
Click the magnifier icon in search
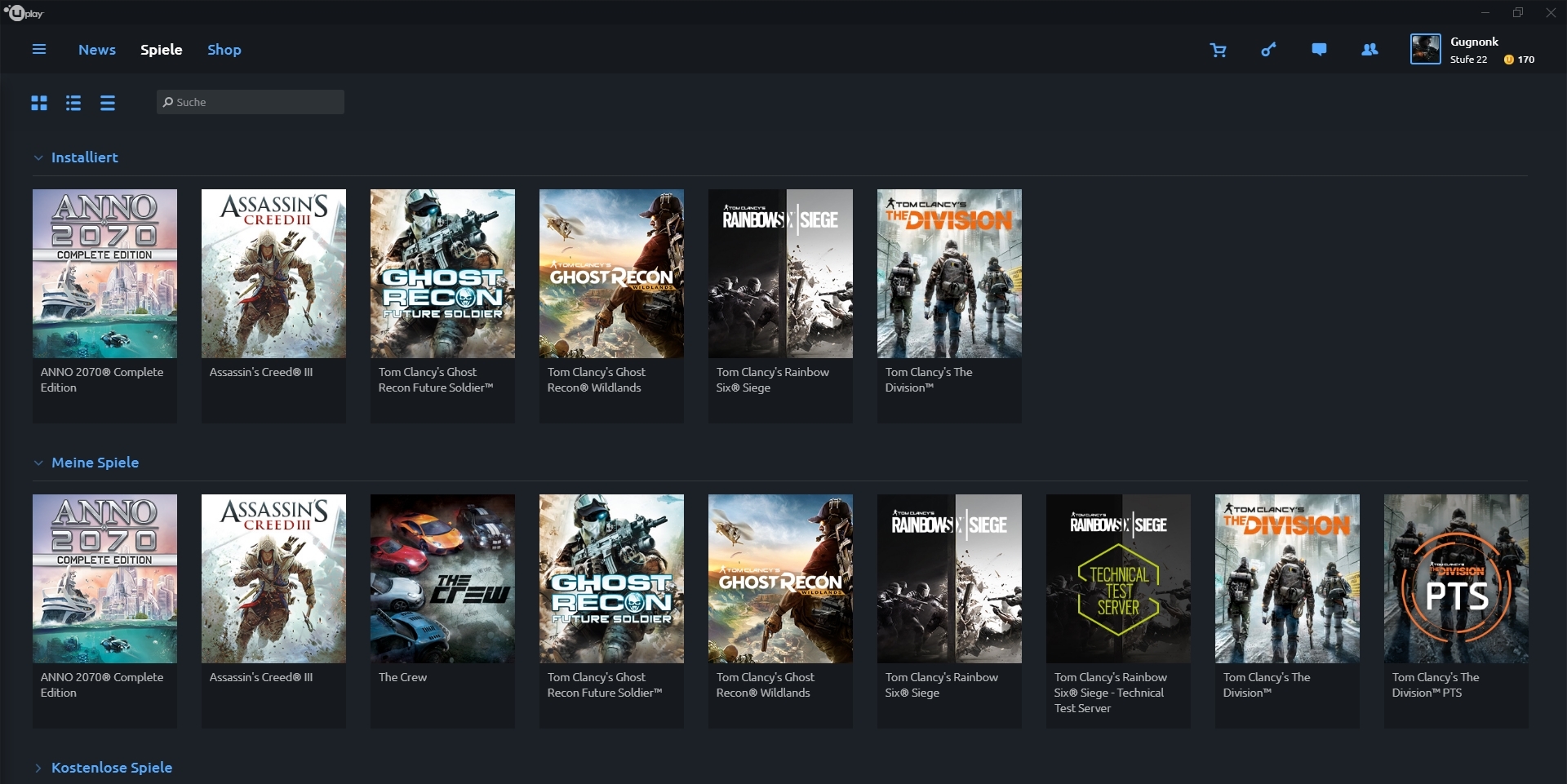(168, 102)
